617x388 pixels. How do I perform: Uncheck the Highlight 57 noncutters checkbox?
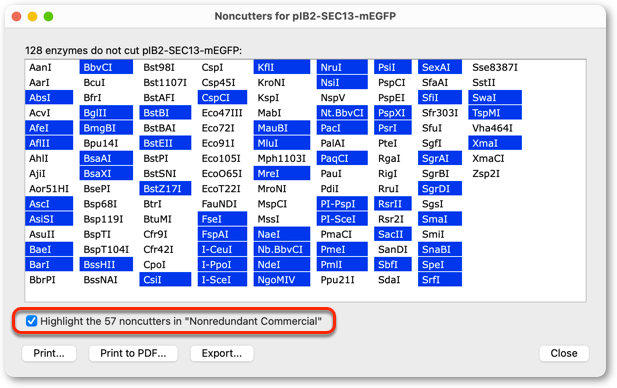(31, 321)
